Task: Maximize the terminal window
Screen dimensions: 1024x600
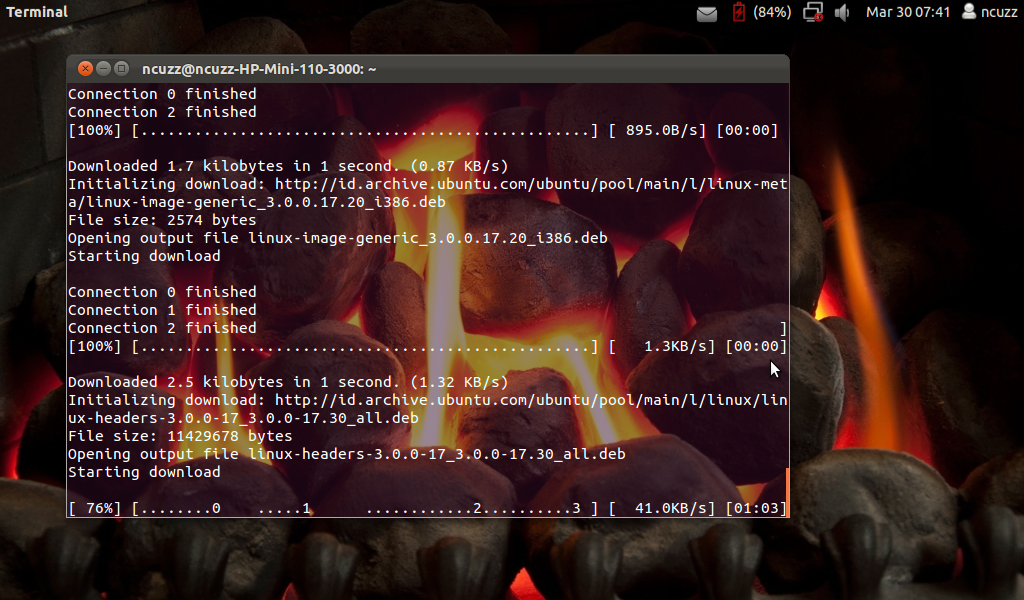Action: coord(121,69)
